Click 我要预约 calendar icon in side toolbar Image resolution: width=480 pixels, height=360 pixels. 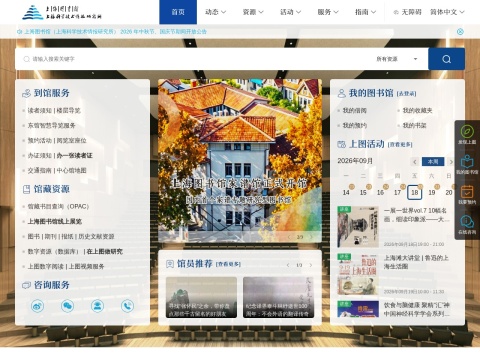(467, 194)
